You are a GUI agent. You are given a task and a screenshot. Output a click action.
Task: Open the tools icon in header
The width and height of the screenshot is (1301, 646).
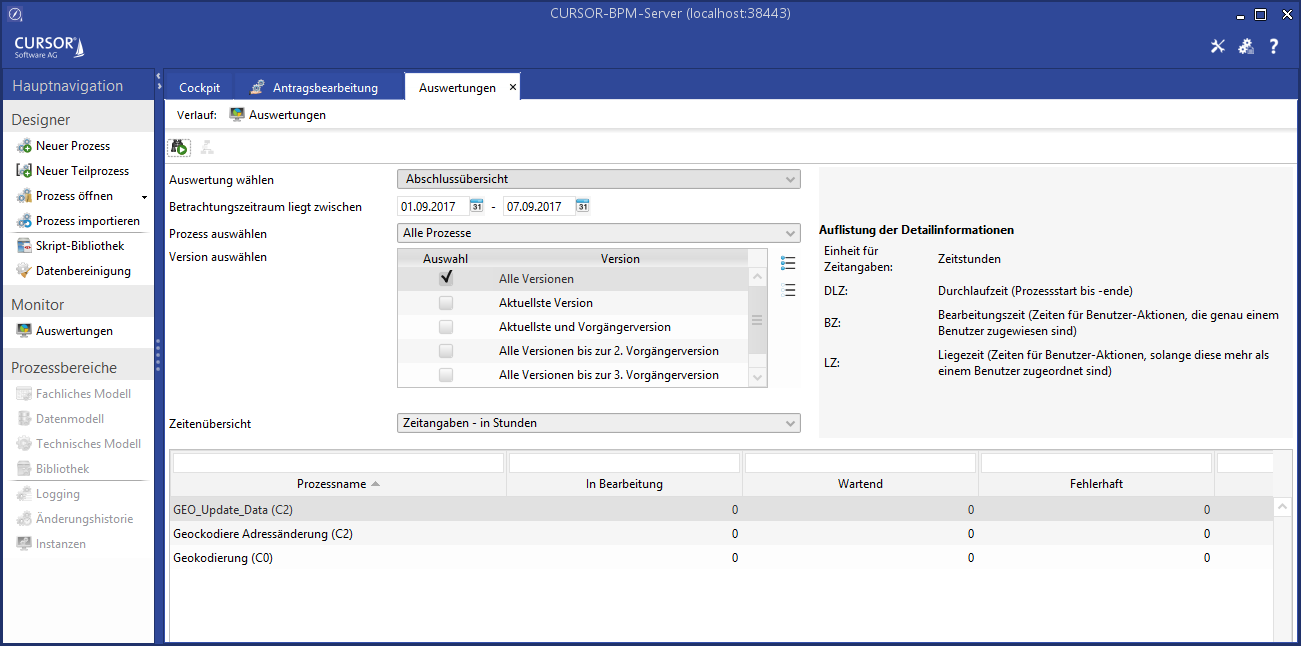[1218, 47]
